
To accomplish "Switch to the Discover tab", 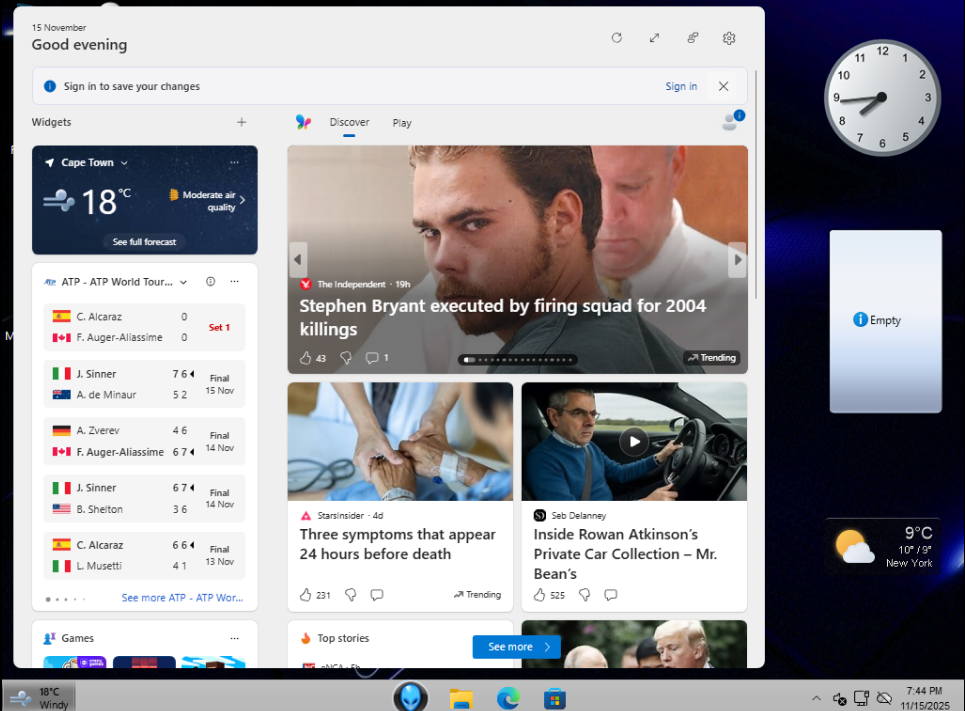I will point(349,122).
